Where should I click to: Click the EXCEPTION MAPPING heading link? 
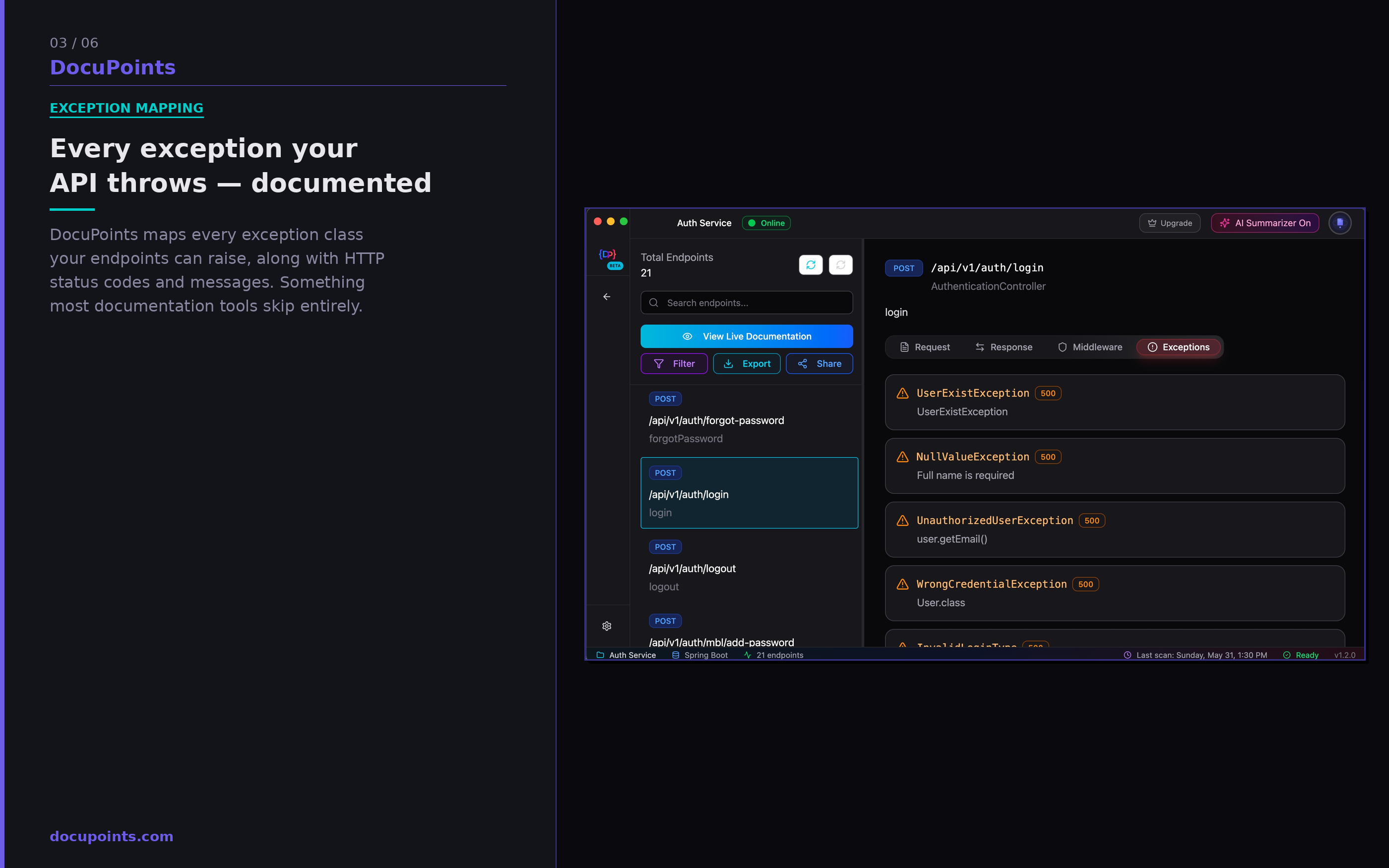pos(126,108)
